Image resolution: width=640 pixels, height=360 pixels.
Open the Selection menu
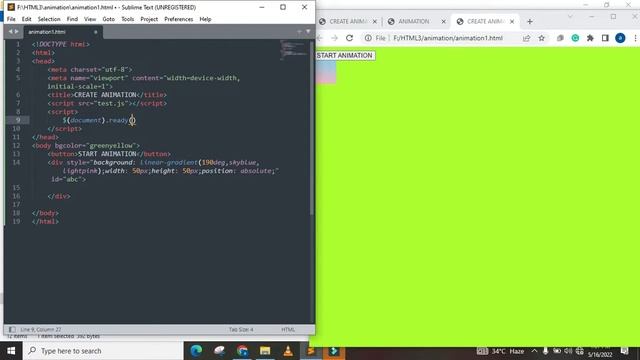[x=49, y=19]
